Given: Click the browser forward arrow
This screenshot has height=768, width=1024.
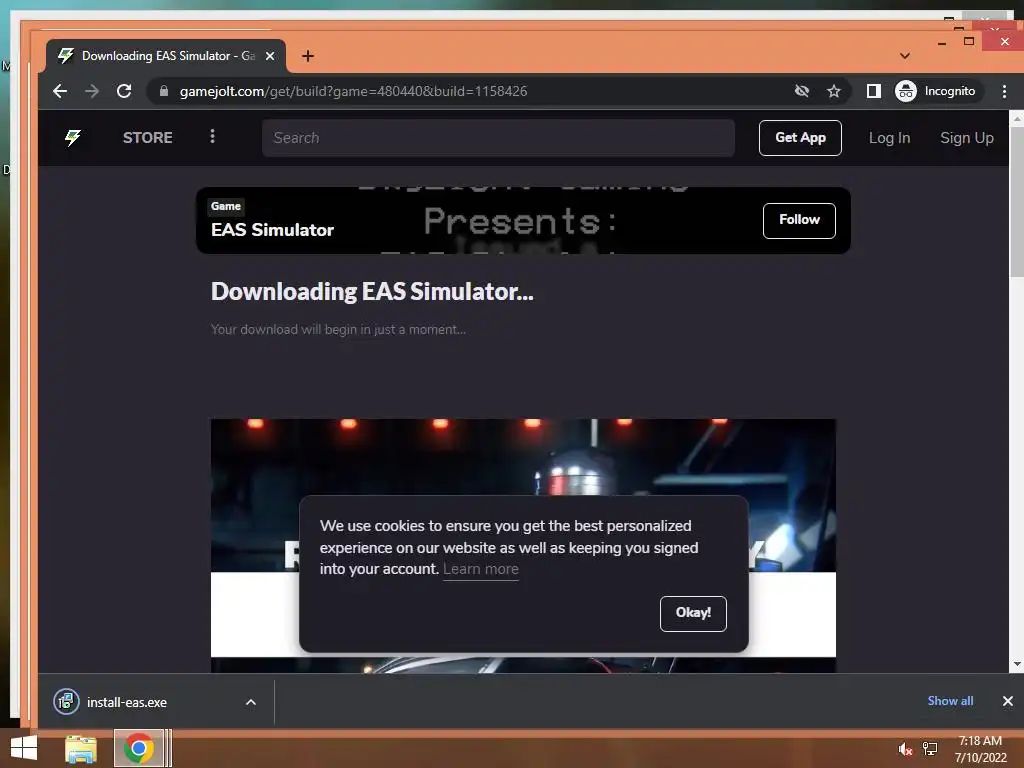Looking at the screenshot, I should pyautogui.click(x=92, y=91).
